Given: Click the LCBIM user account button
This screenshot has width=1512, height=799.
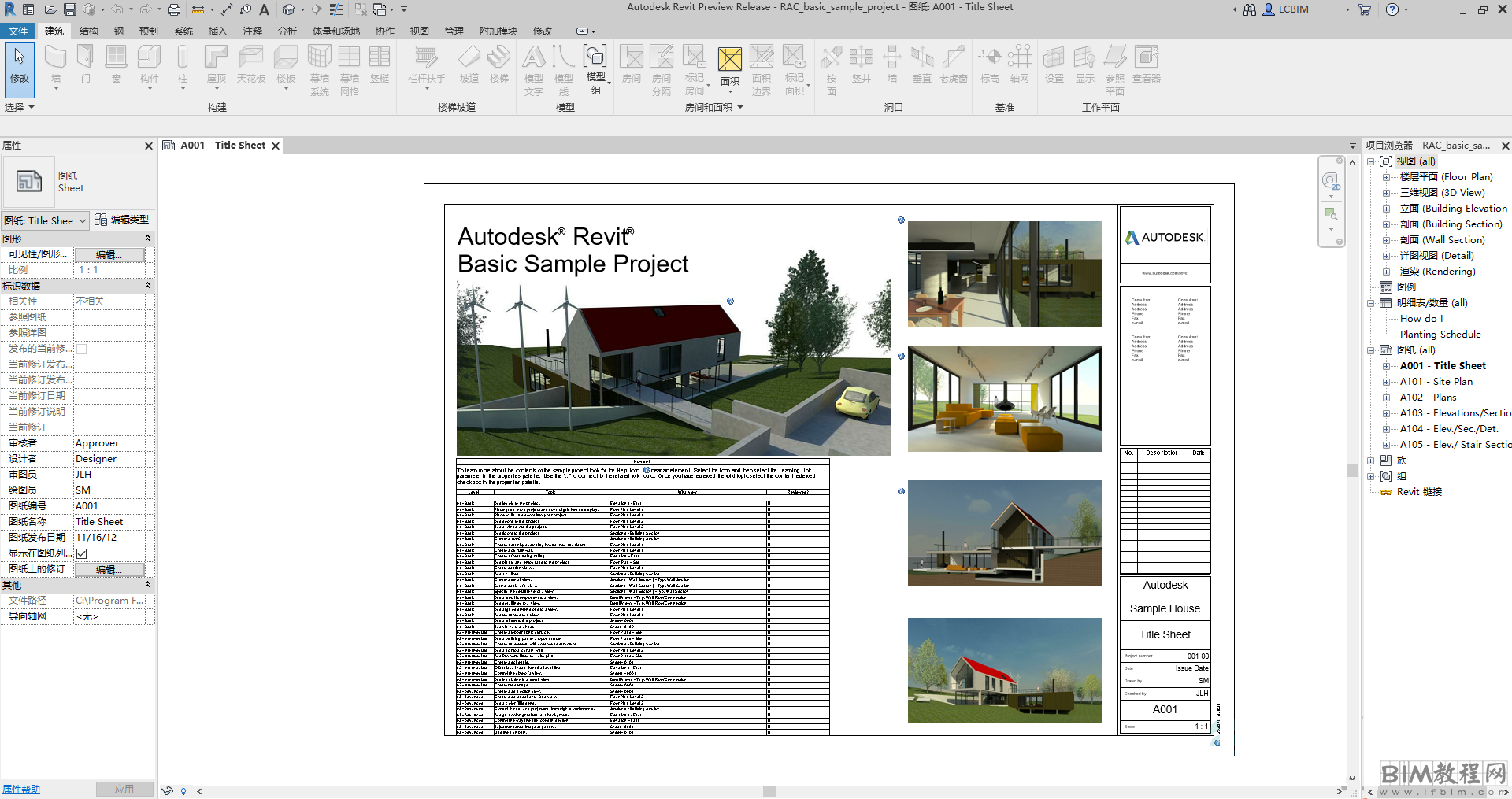Looking at the screenshot, I should pos(1286,9).
